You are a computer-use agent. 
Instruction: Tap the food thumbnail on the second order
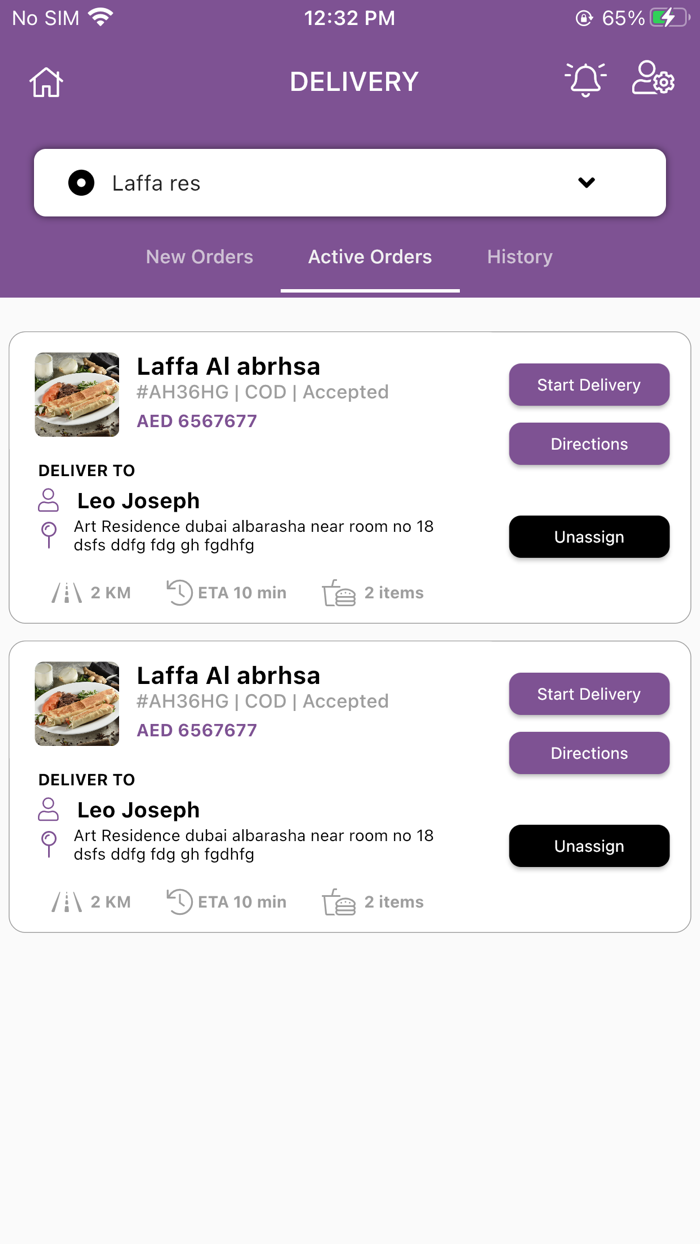[76, 703]
